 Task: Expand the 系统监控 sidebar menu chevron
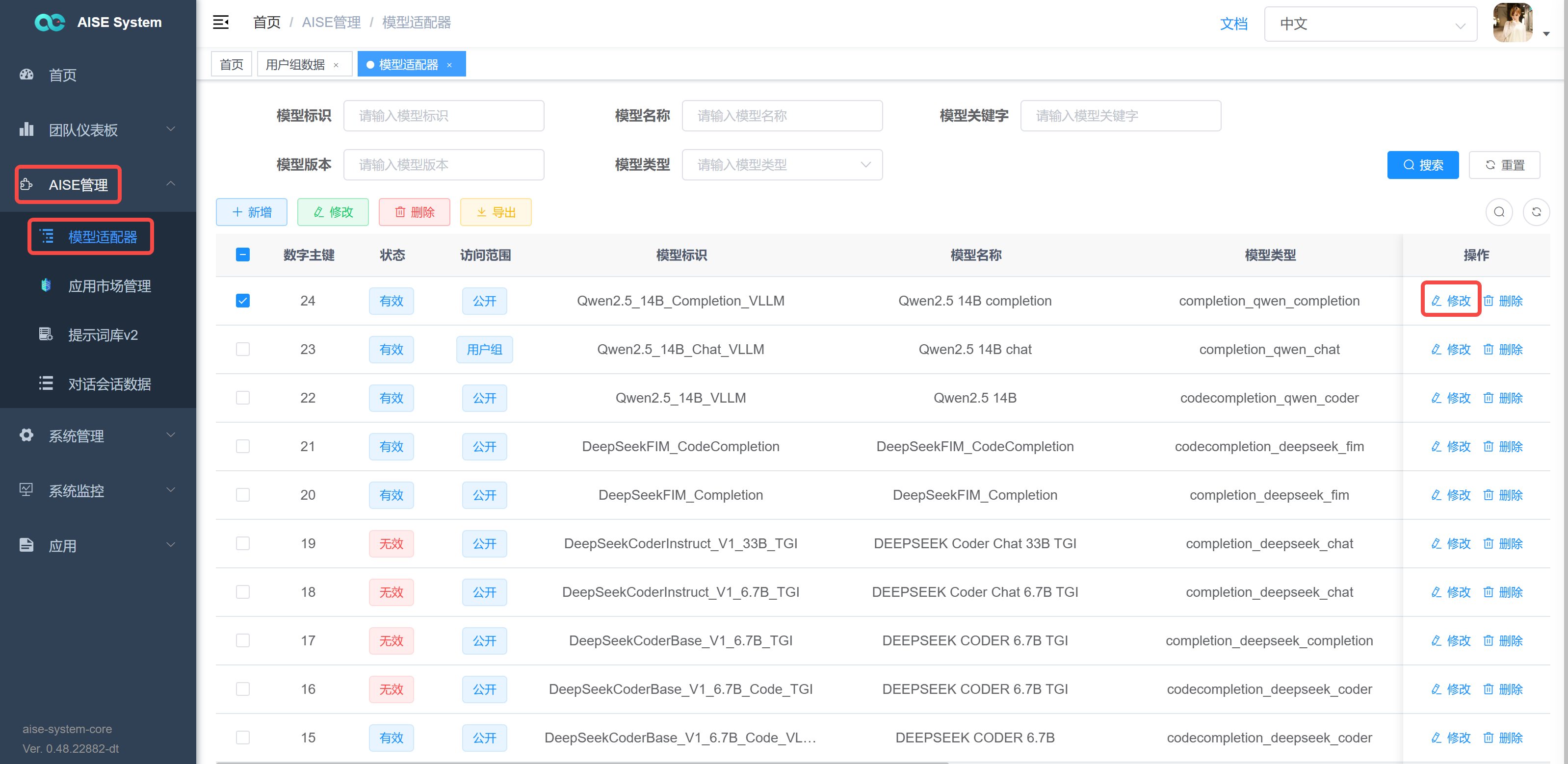(x=171, y=490)
